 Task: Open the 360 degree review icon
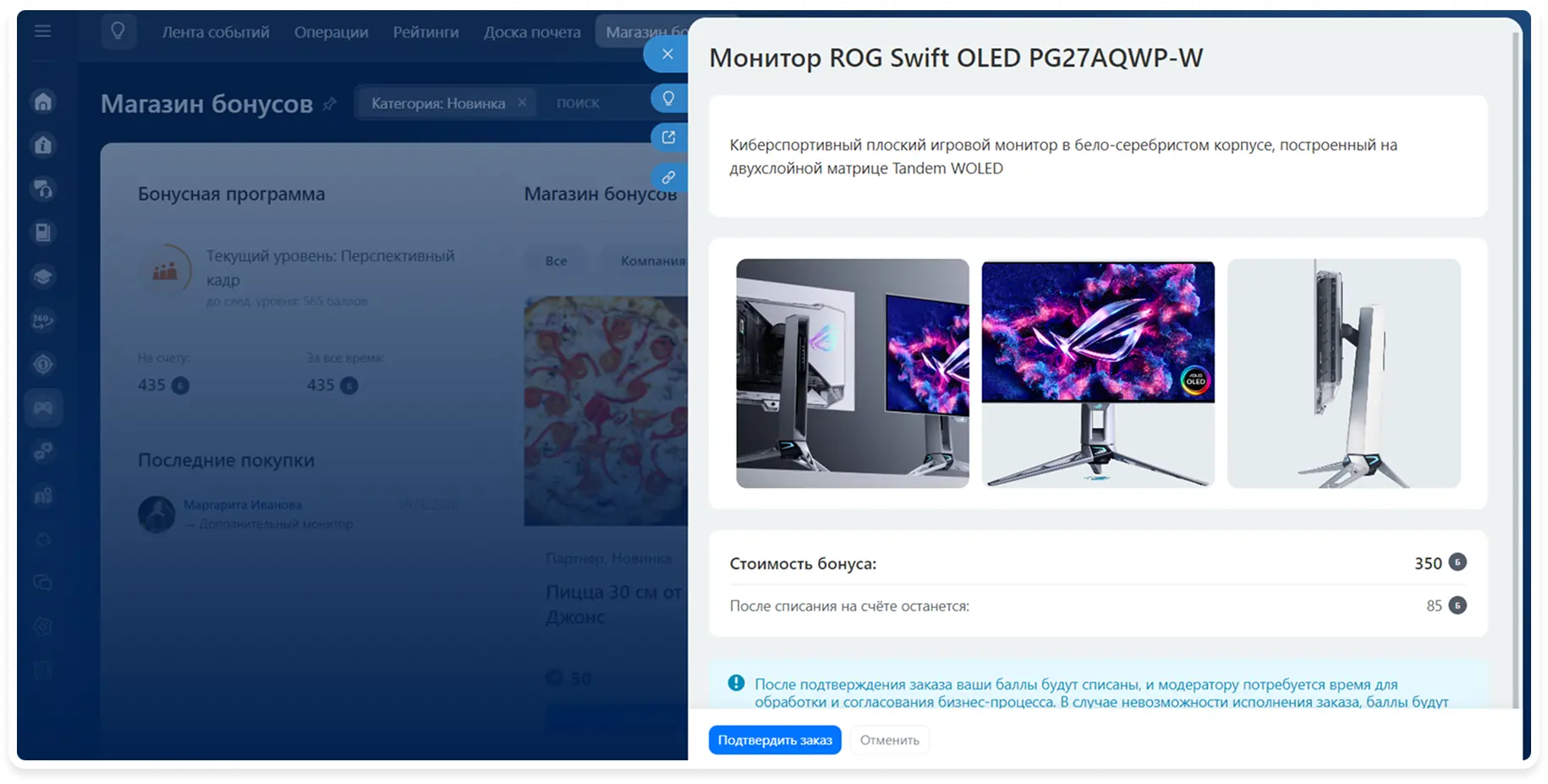click(x=43, y=321)
